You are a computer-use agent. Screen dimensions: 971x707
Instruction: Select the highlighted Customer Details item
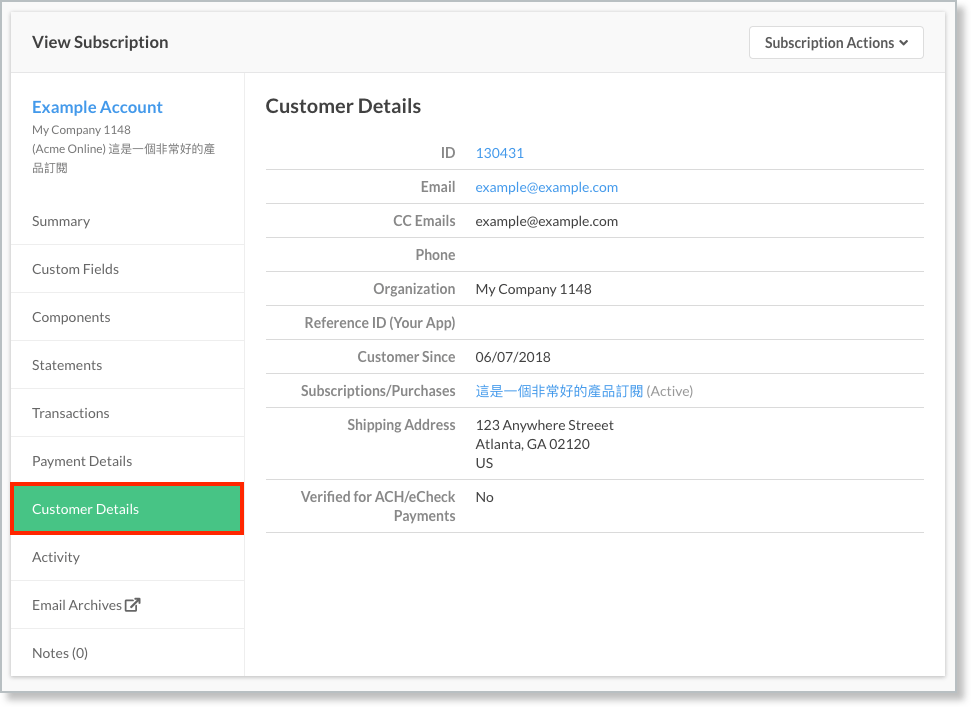pyautogui.click(x=85, y=509)
